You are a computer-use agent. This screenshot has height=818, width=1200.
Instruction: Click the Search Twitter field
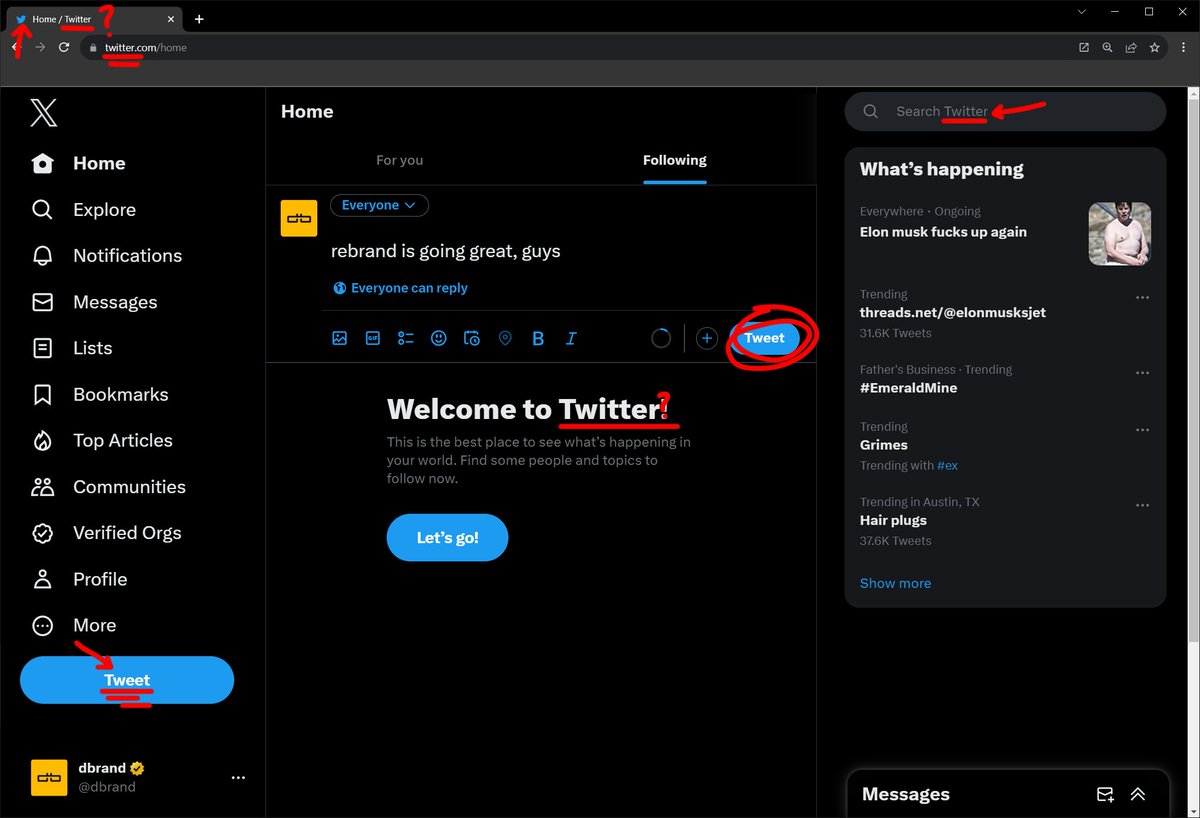tap(1005, 111)
